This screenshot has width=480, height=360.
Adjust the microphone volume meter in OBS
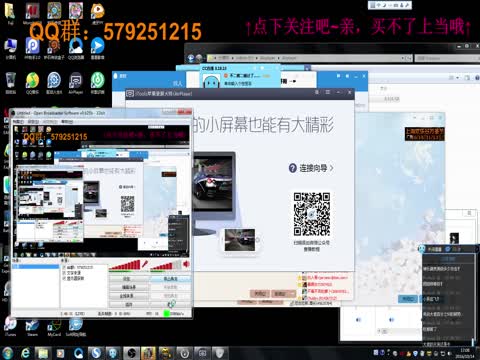point(125,265)
